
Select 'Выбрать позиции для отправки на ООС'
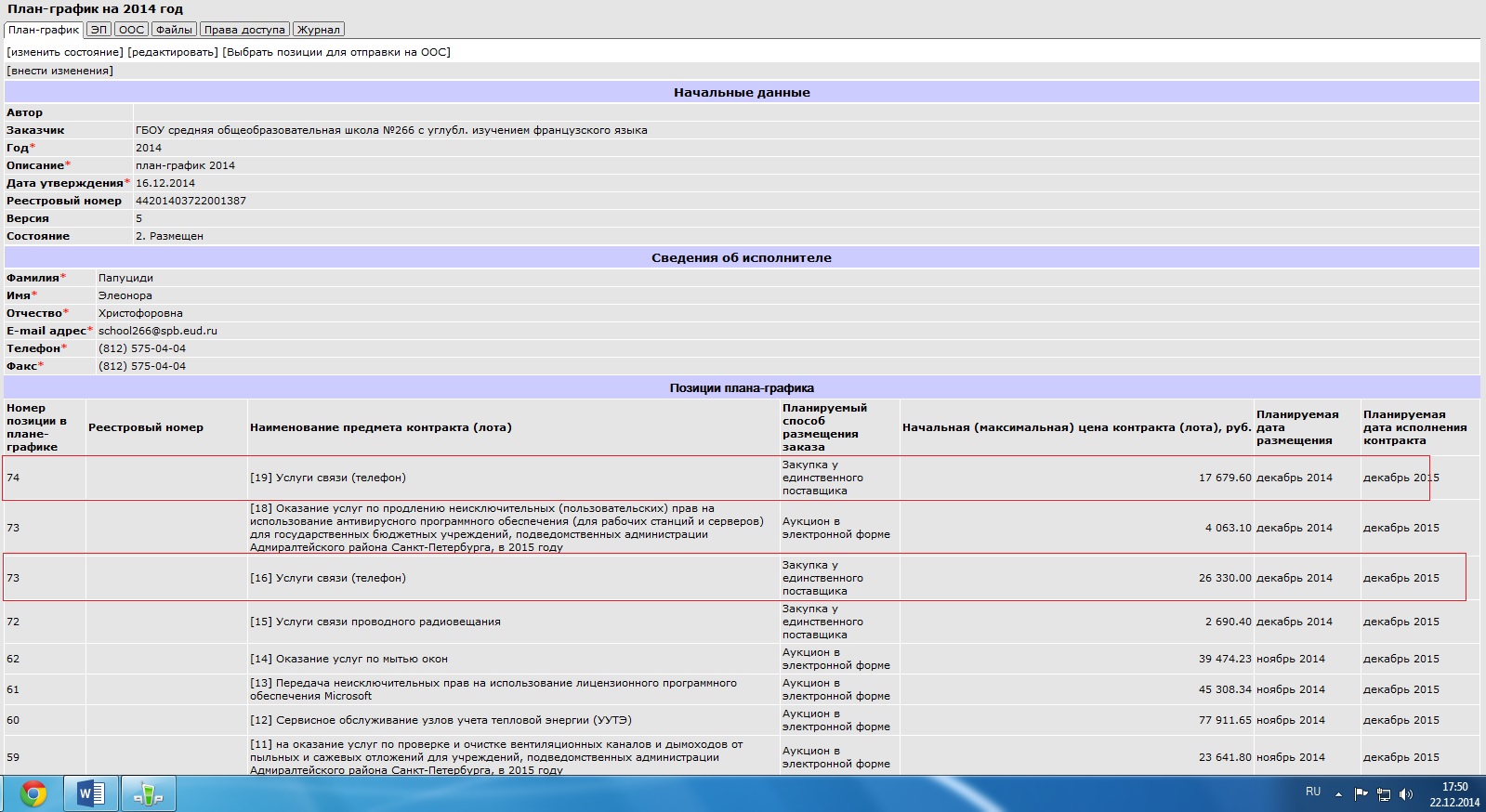click(x=336, y=52)
